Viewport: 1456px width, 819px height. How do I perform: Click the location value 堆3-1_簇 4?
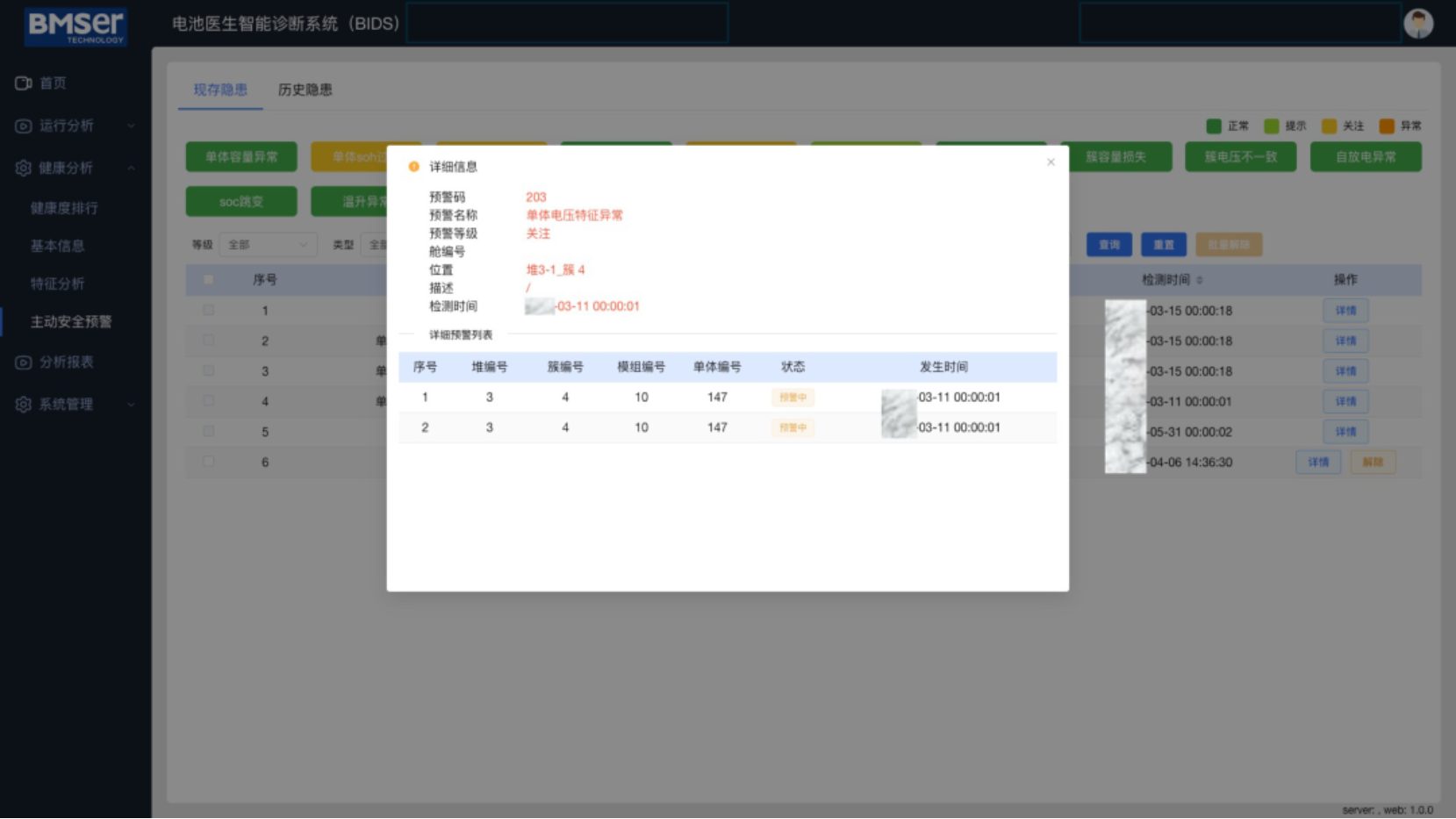[555, 269]
